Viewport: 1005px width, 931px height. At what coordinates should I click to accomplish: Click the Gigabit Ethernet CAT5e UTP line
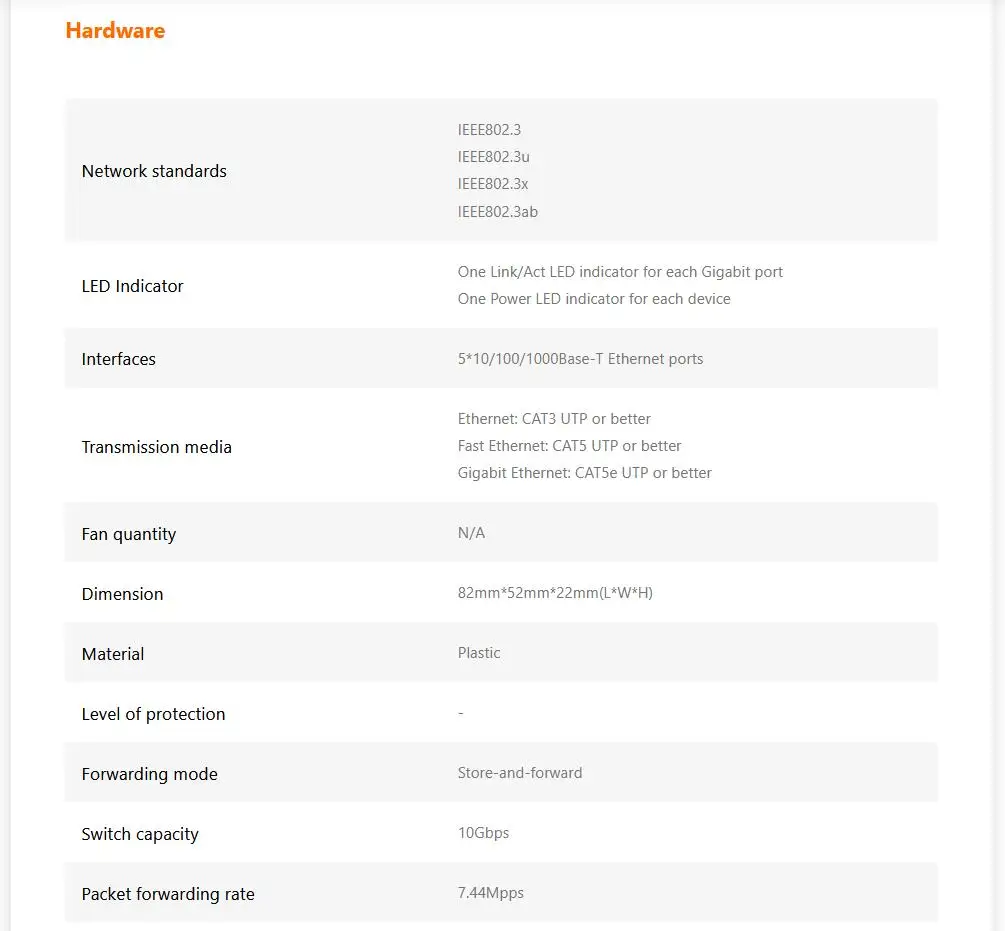[x=584, y=473]
